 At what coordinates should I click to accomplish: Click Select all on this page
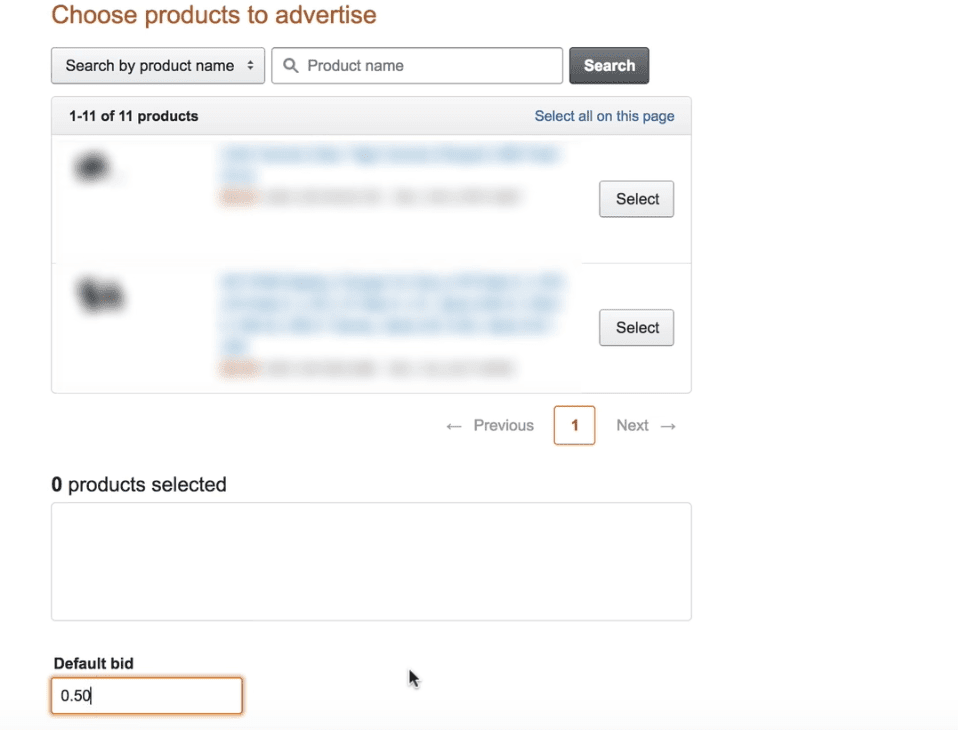point(604,115)
